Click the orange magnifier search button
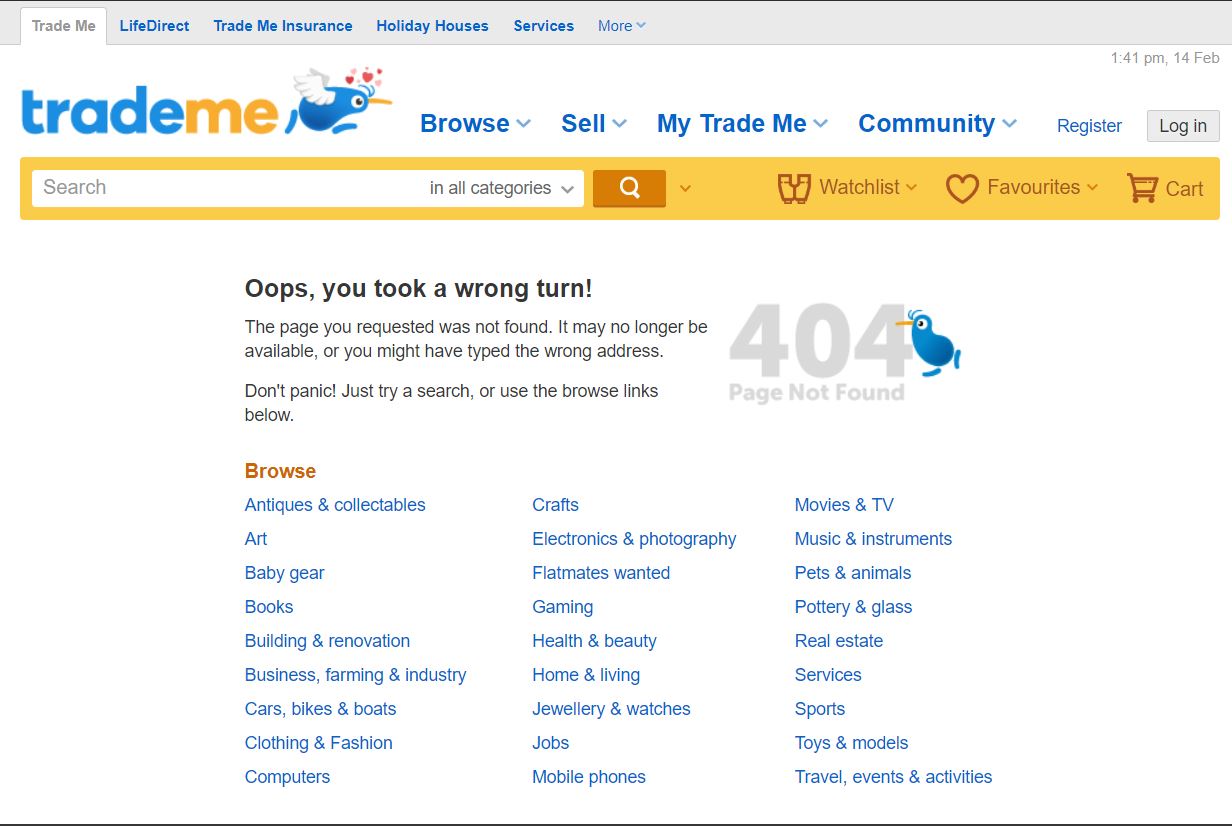The image size is (1232, 826). tap(629, 188)
